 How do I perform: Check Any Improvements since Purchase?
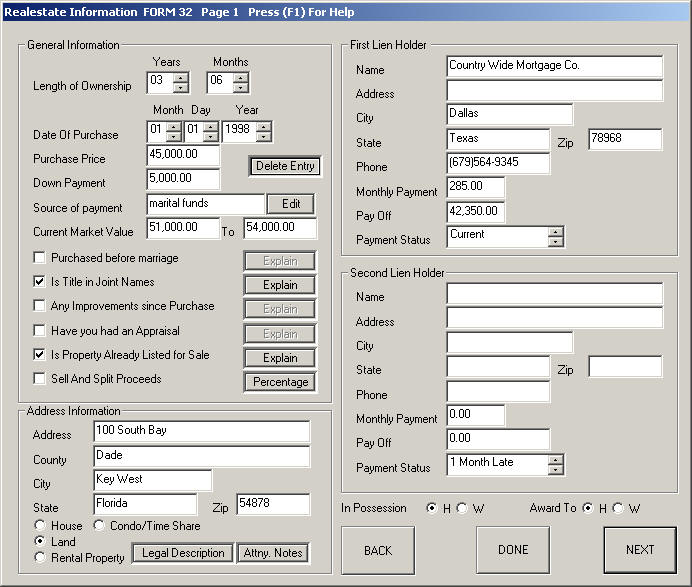coord(39,306)
